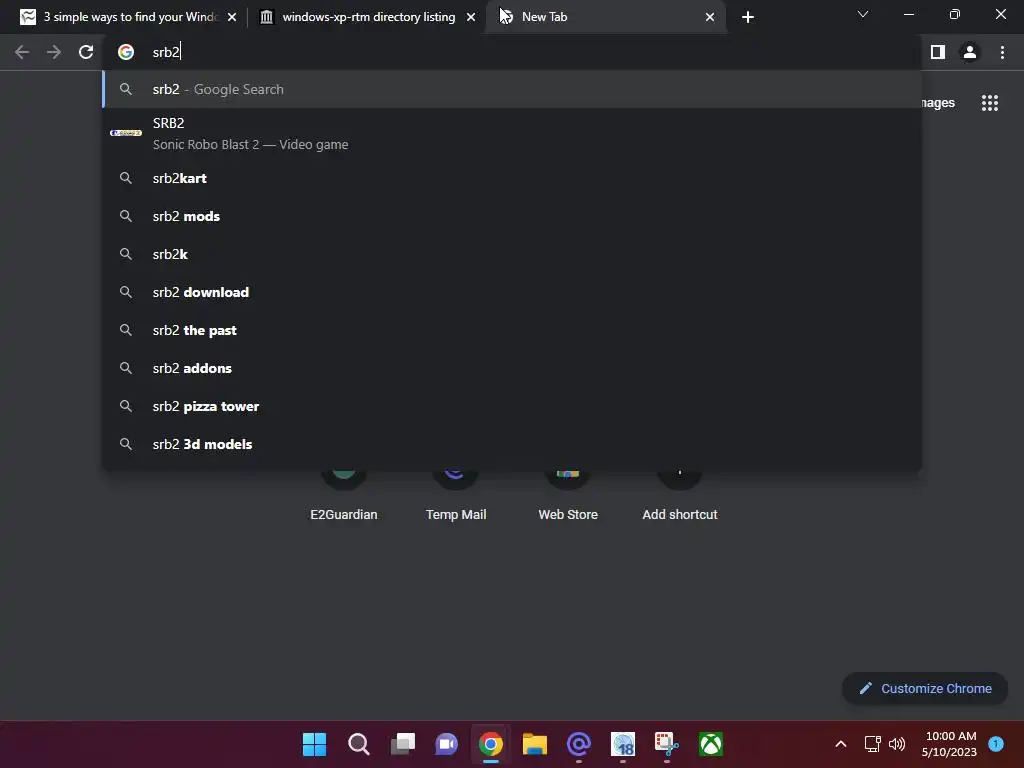Open the purple @ app on taskbar

[x=579, y=744]
